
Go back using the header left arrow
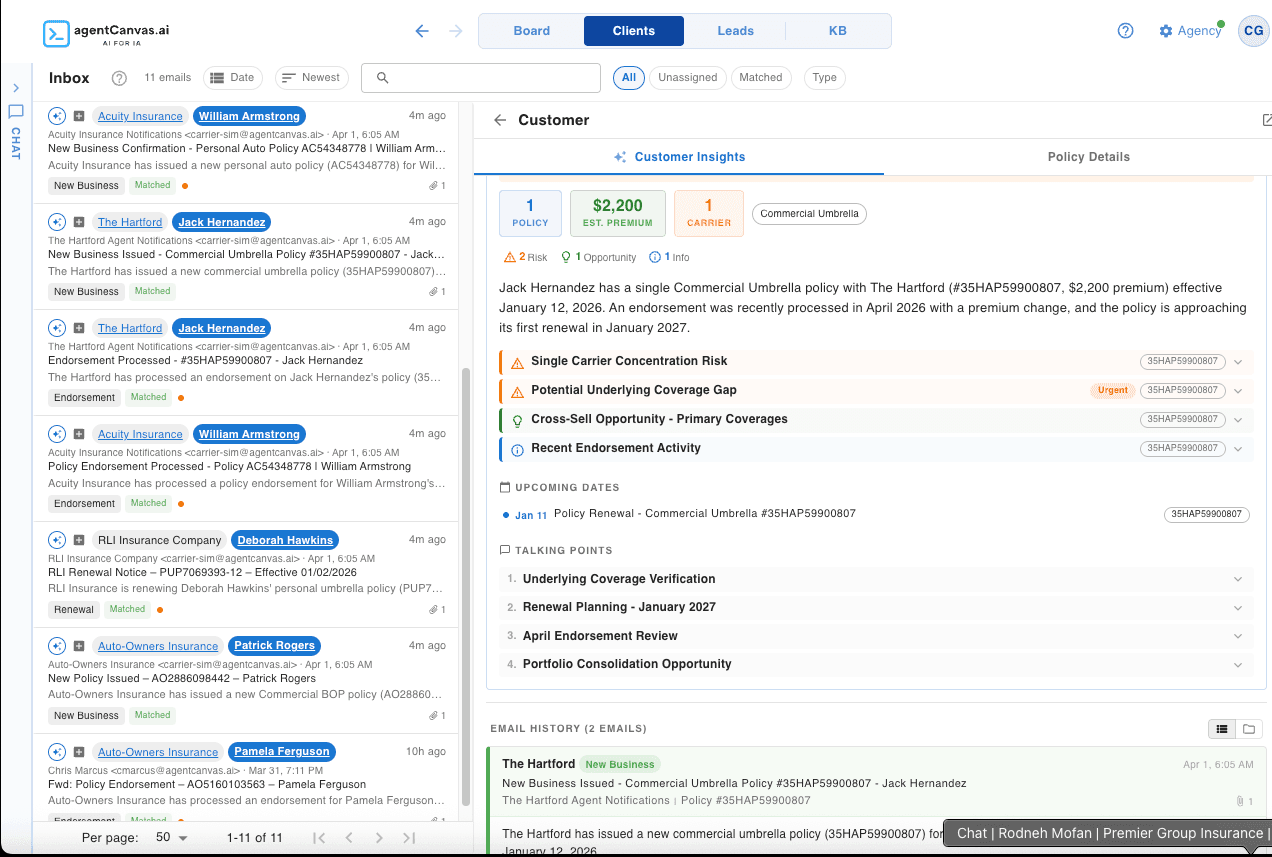coord(422,31)
